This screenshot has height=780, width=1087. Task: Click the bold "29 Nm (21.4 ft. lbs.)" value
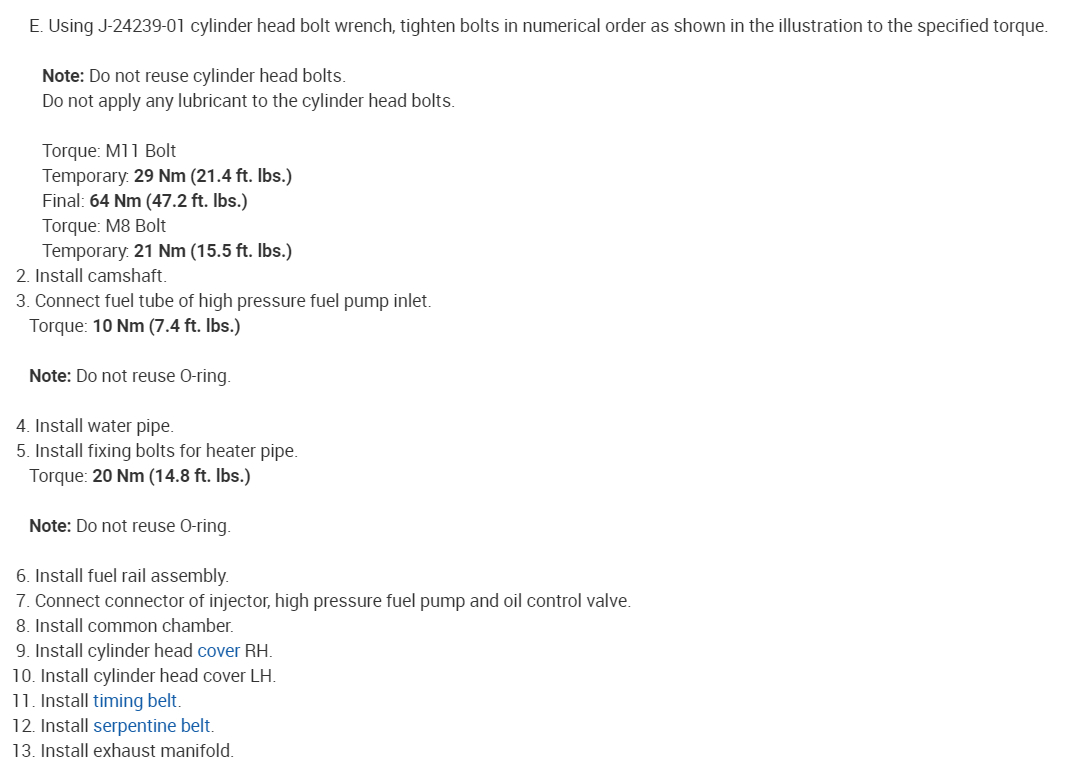click(212, 176)
